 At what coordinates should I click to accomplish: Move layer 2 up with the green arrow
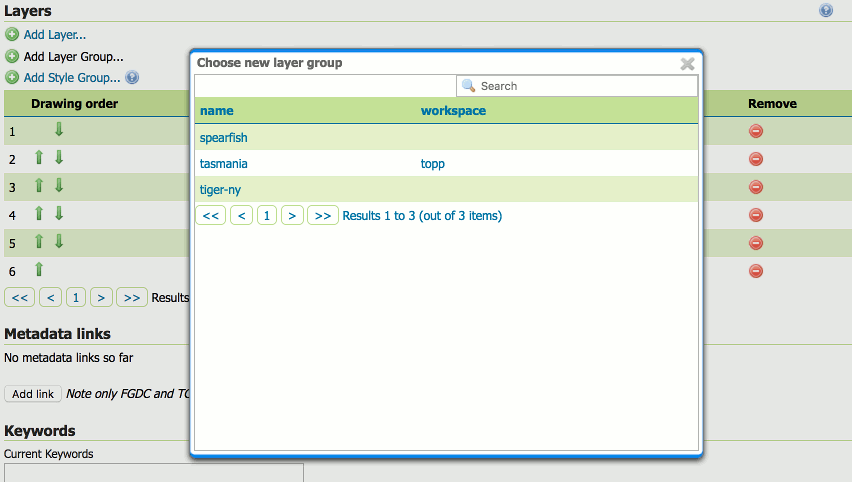tap(39, 158)
